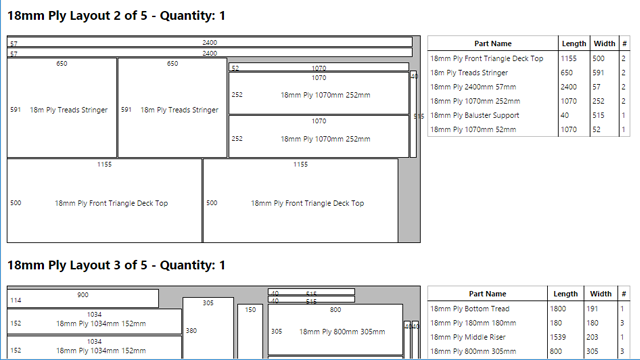Select the upper 1070mm 252mm ply piece
The height and width of the screenshot is (360, 640).
[319, 93]
